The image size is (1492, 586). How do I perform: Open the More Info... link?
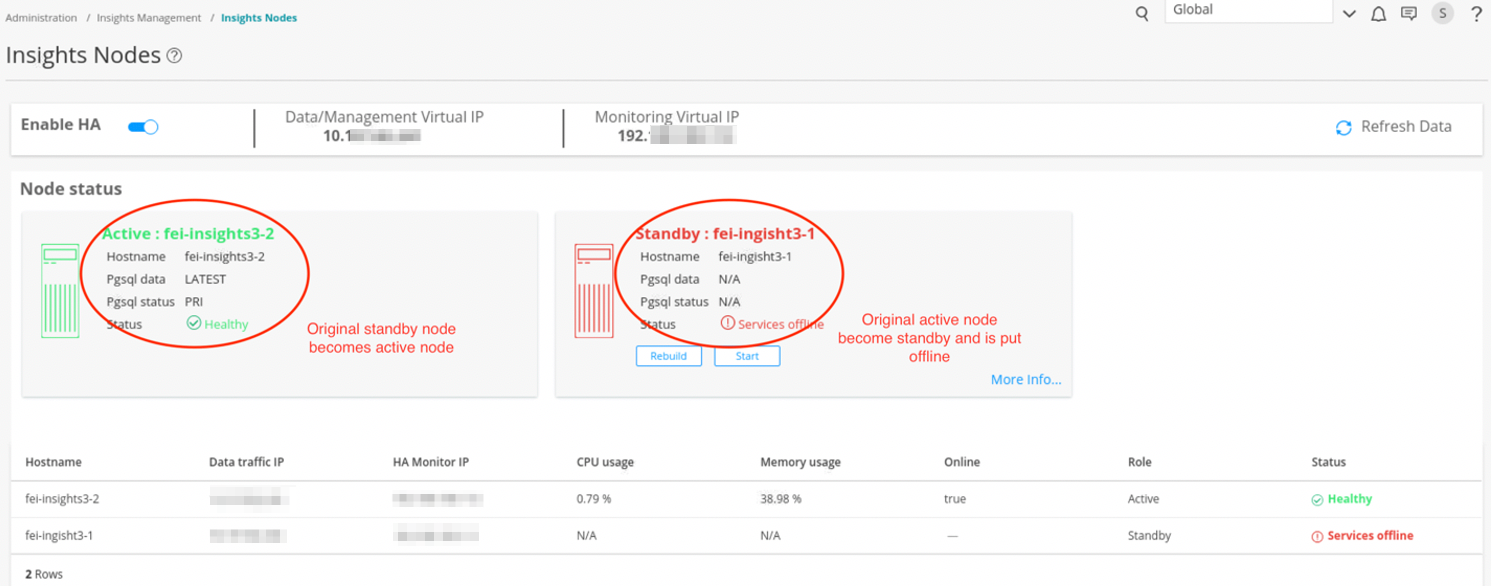1026,379
